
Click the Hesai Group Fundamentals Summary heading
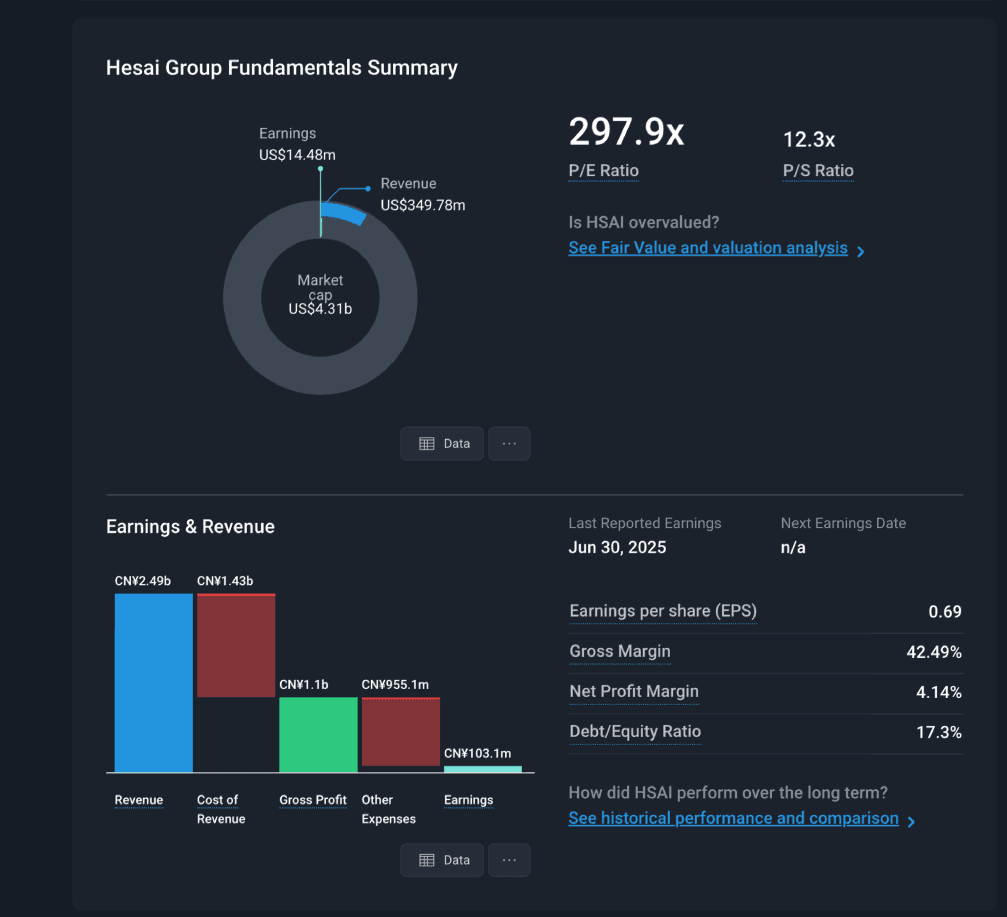pyautogui.click(x=282, y=68)
